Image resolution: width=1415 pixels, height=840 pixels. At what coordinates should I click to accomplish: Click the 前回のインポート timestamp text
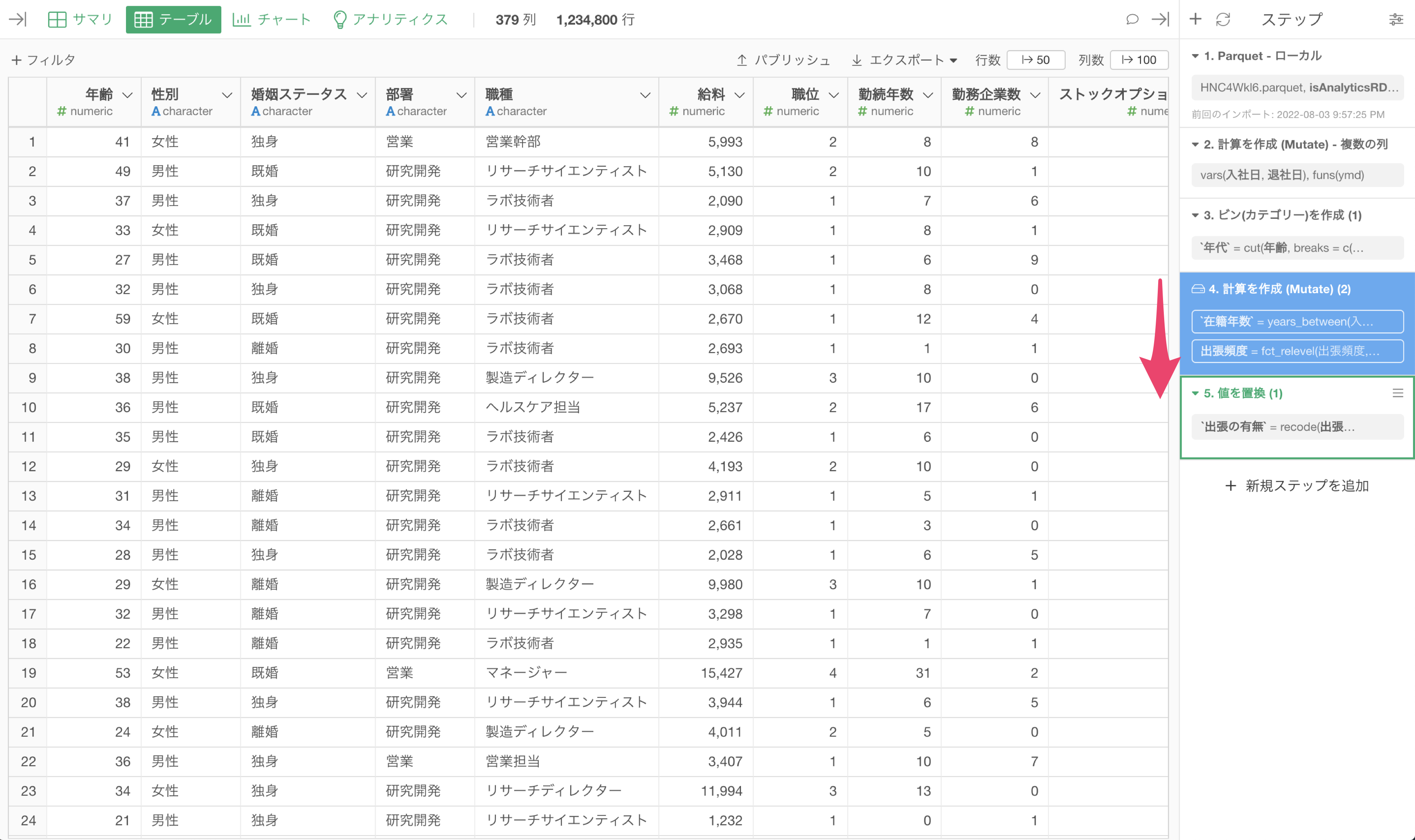(x=1288, y=115)
